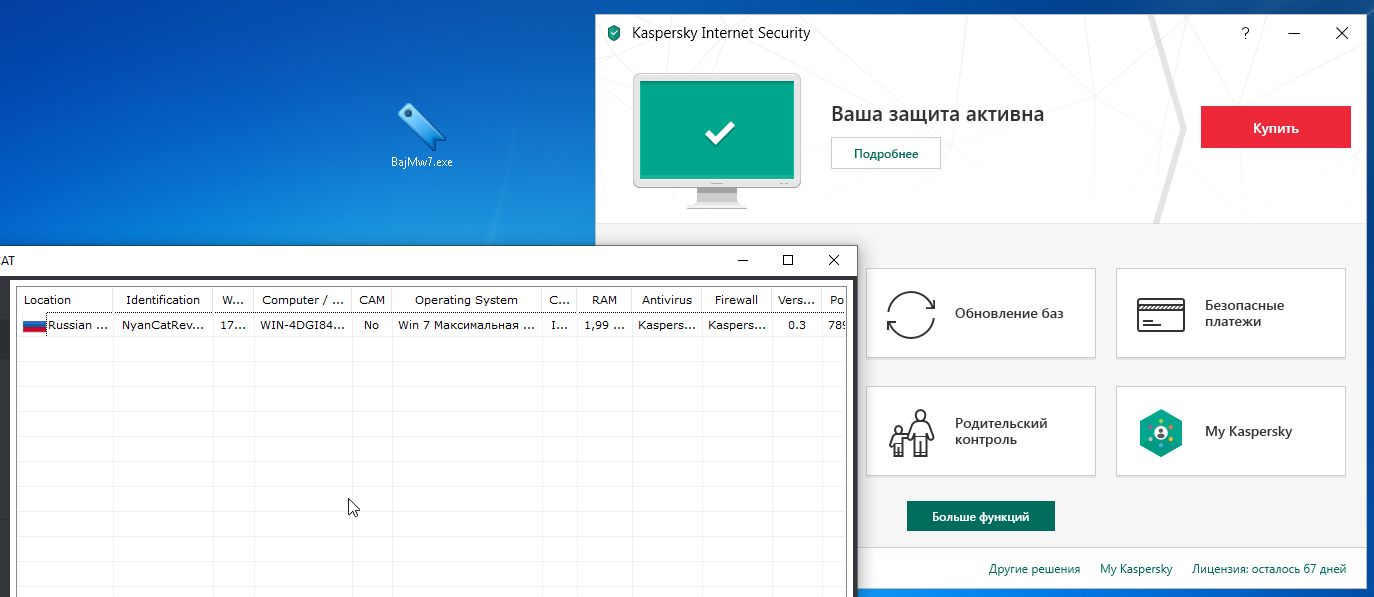The image size is (1374, 597).
Task: Sort by Antivirus column header
Action: coord(666,300)
